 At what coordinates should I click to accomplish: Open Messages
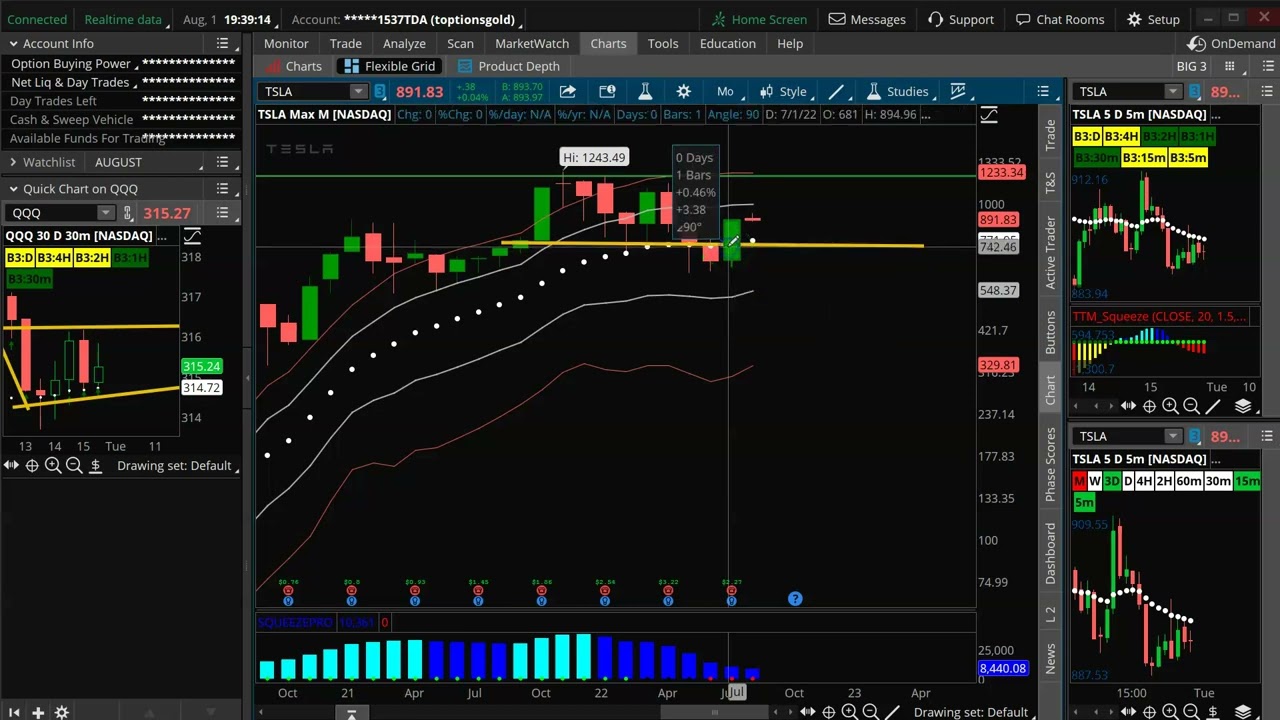pos(867,19)
